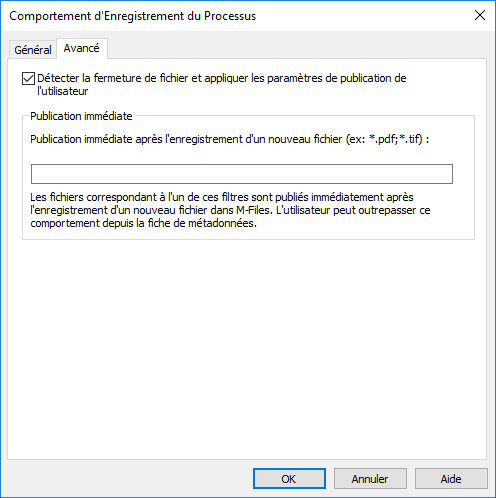Viewport: 496px width, 498px height.
Task: Click the Détecter la fermeture de fichier label text
Action: coord(222,84)
